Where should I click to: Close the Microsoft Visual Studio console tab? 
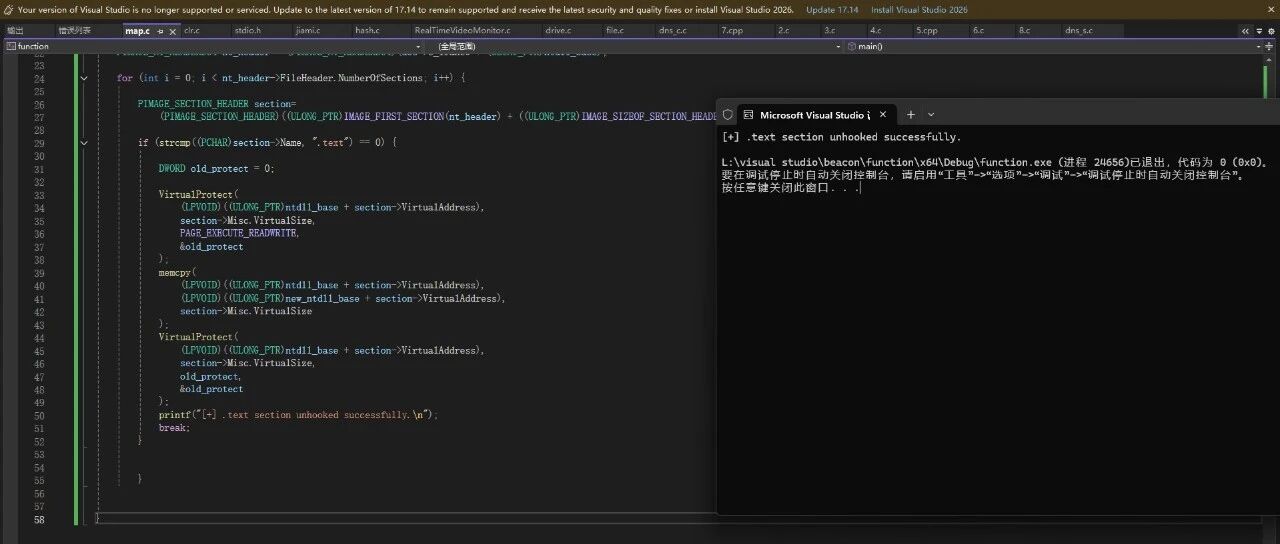point(882,115)
